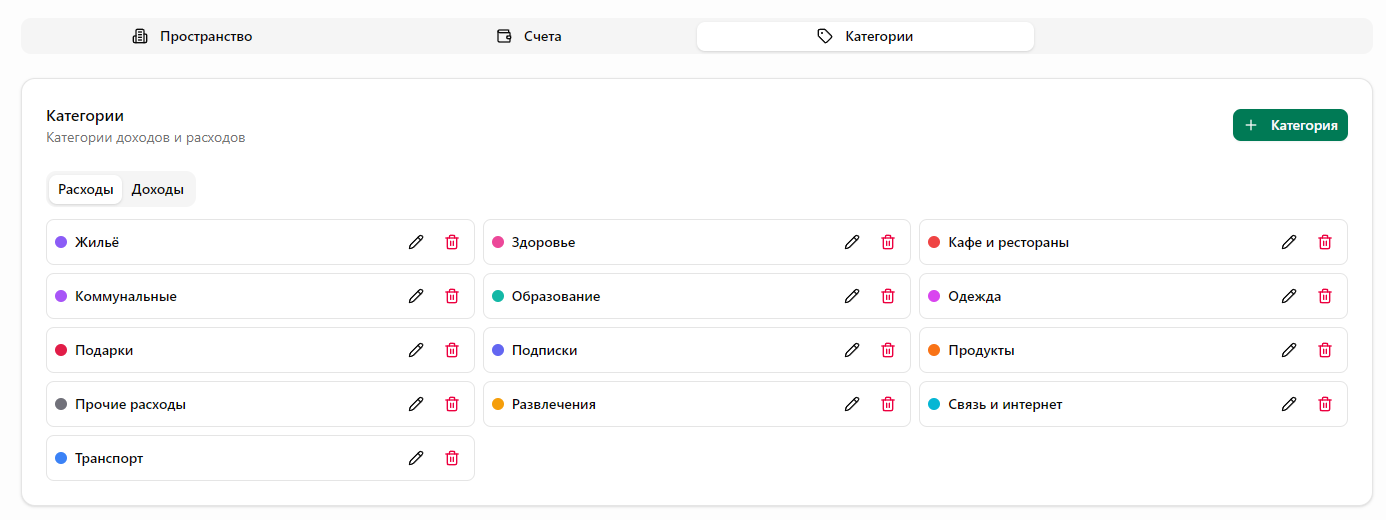Click the pink dot beside Здоровье
The image size is (1386, 520).
tap(498, 242)
